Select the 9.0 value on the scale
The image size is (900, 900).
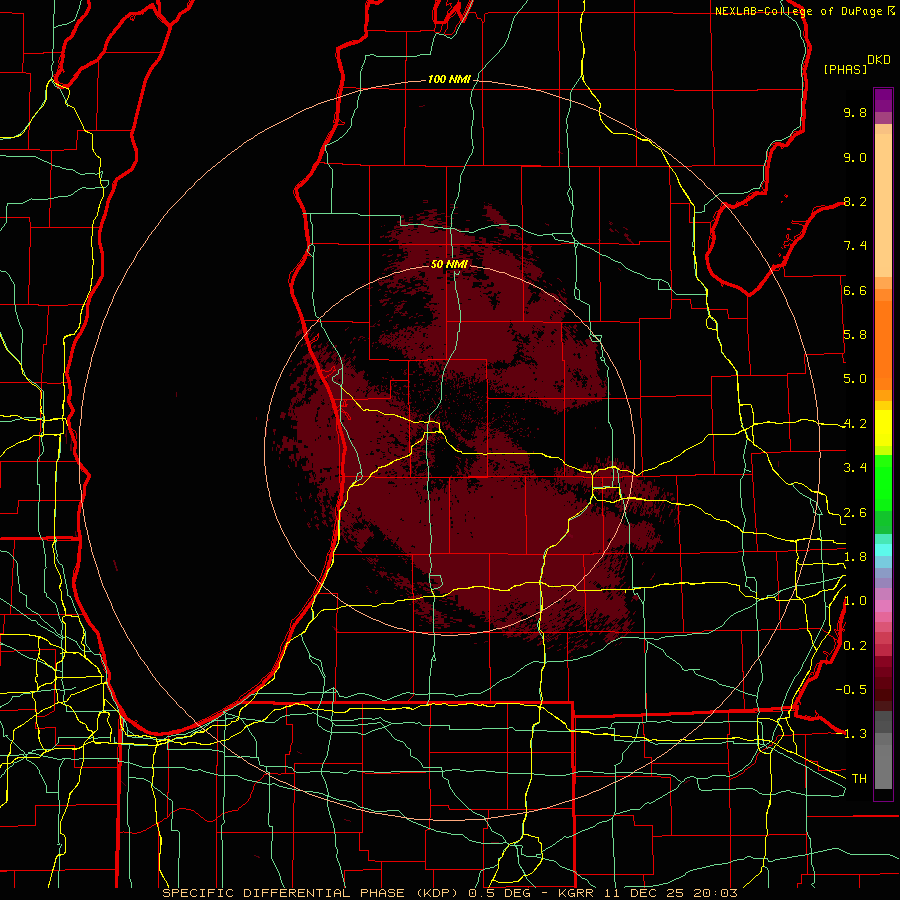click(x=855, y=157)
